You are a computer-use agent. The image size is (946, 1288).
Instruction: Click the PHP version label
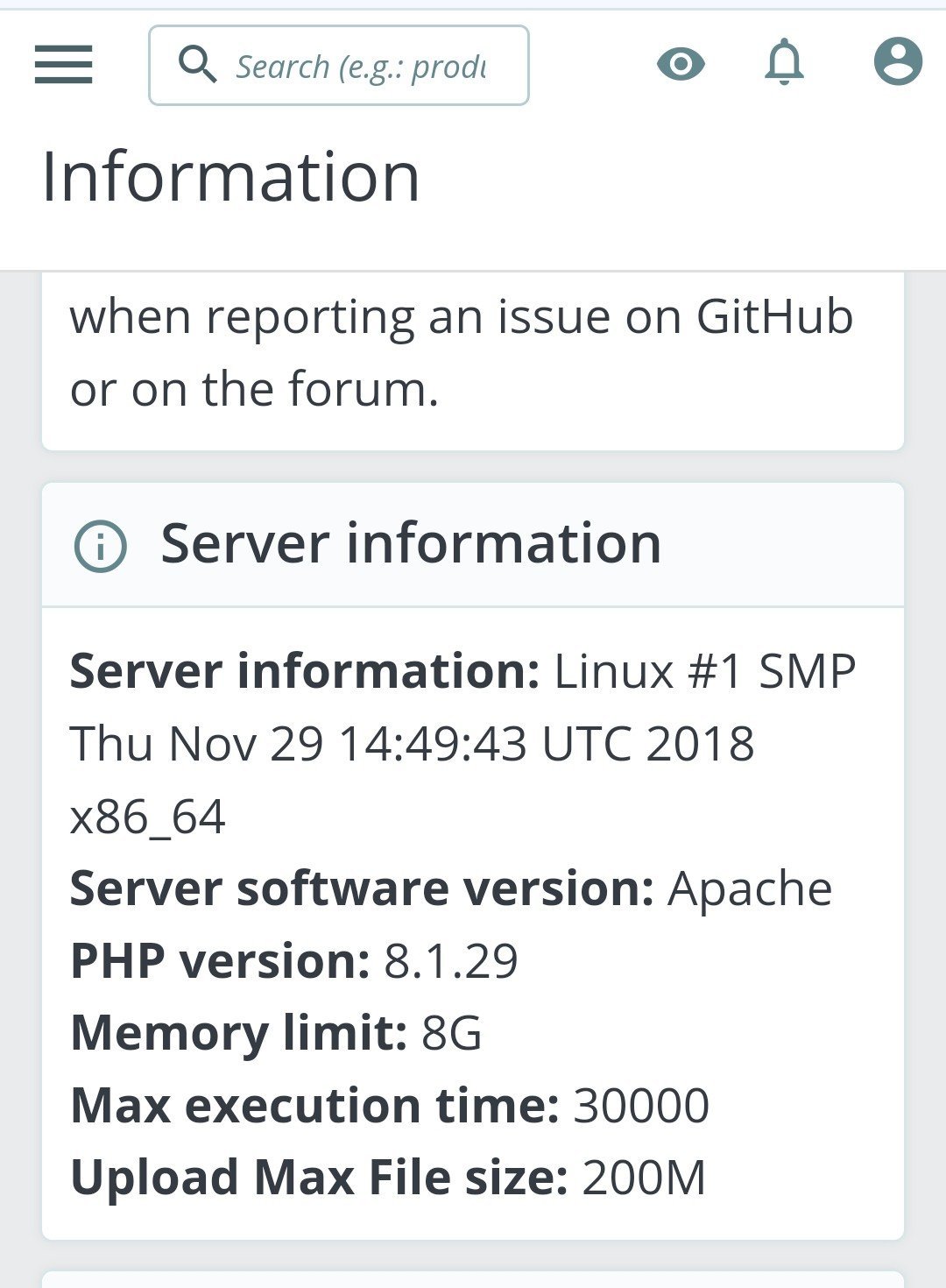[220, 961]
